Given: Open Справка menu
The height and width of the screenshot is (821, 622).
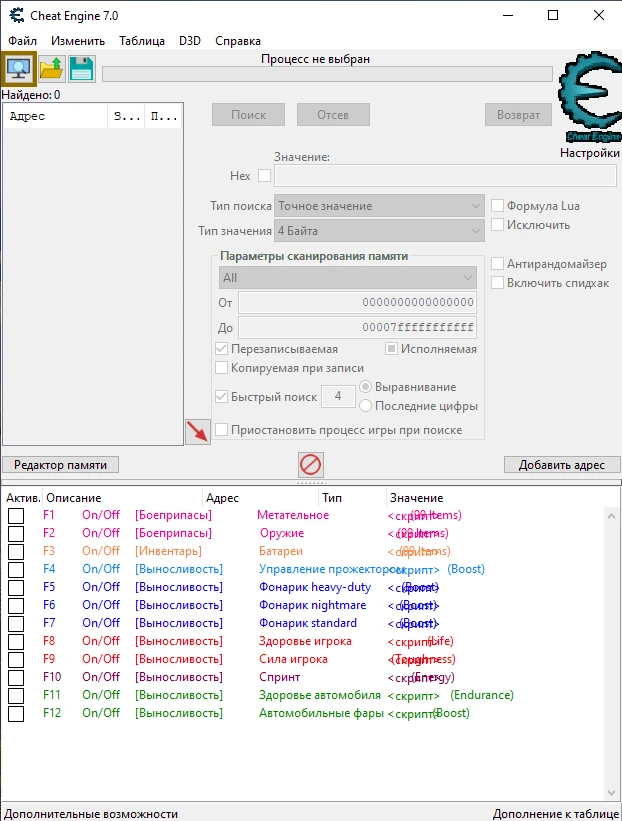Looking at the screenshot, I should click(x=238, y=41).
